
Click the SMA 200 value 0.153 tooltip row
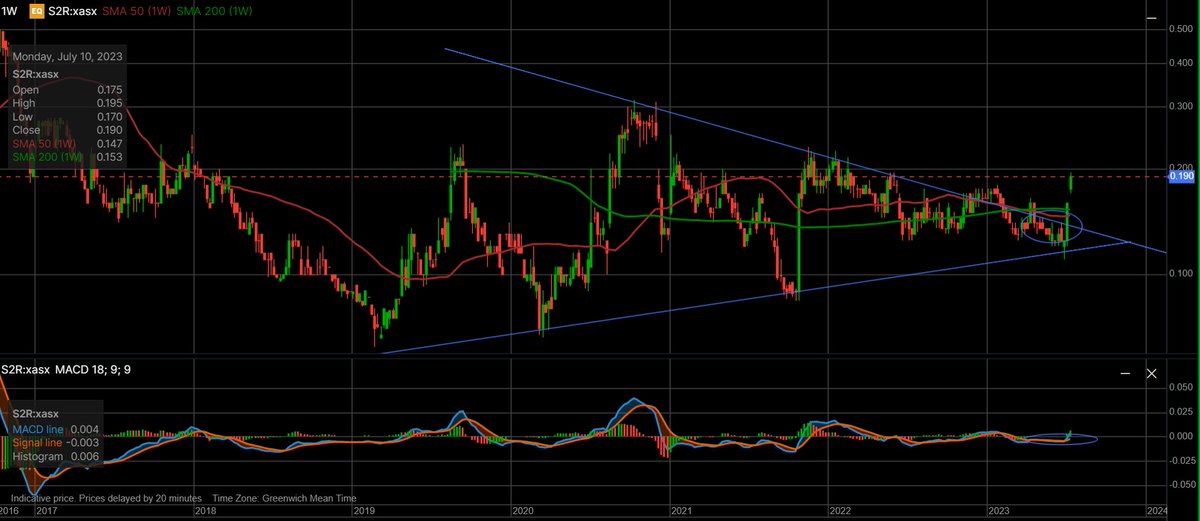(x=67, y=158)
